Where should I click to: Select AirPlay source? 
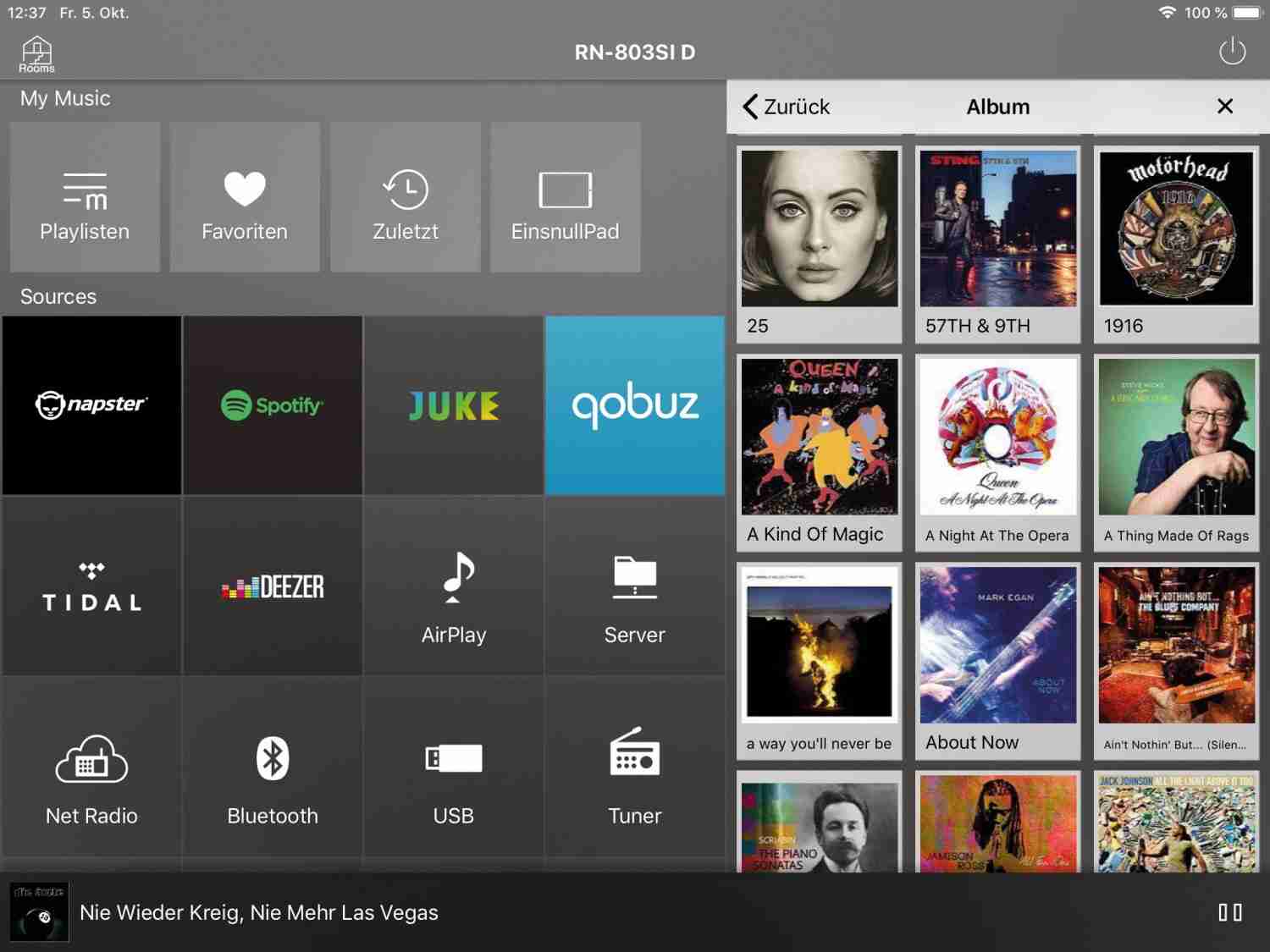click(x=454, y=586)
